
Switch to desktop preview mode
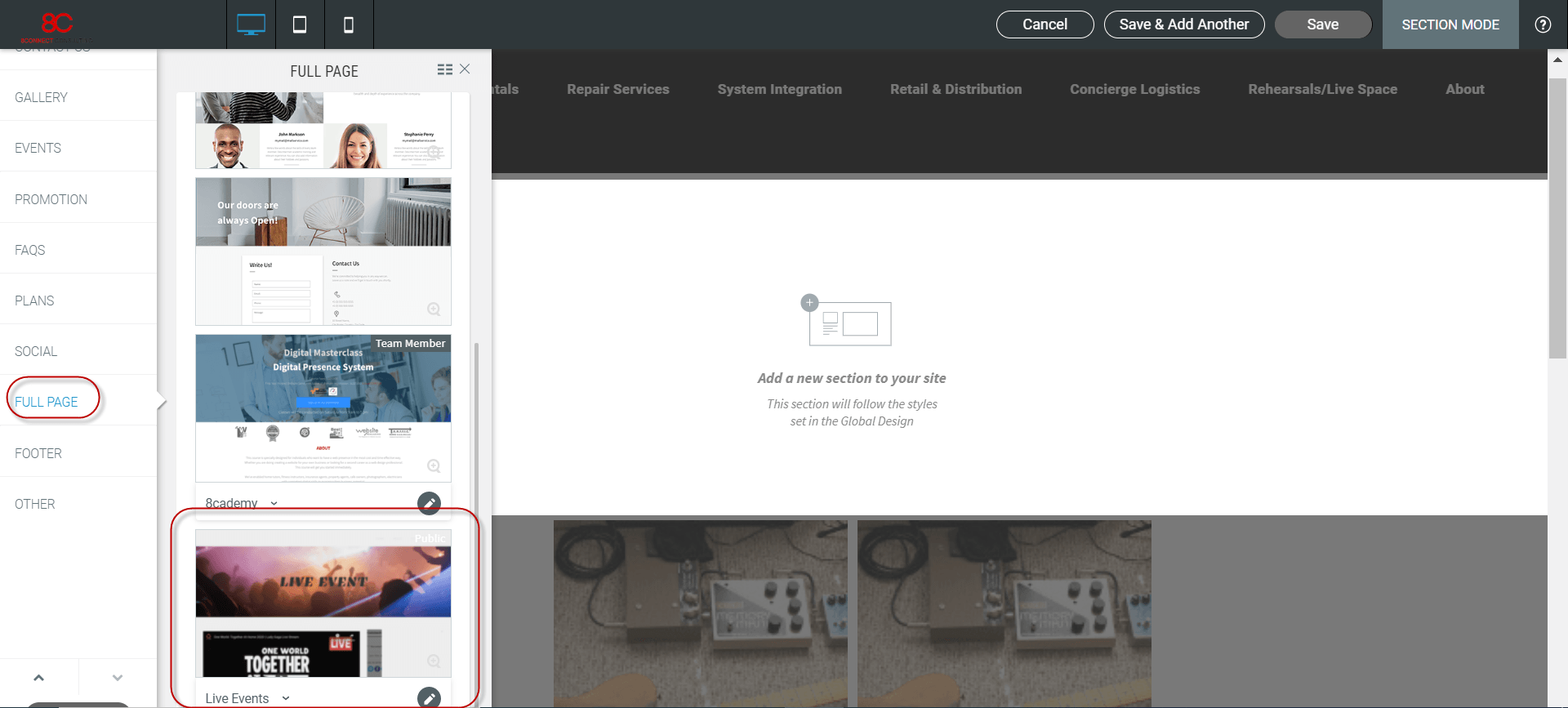tap(251, 24)
